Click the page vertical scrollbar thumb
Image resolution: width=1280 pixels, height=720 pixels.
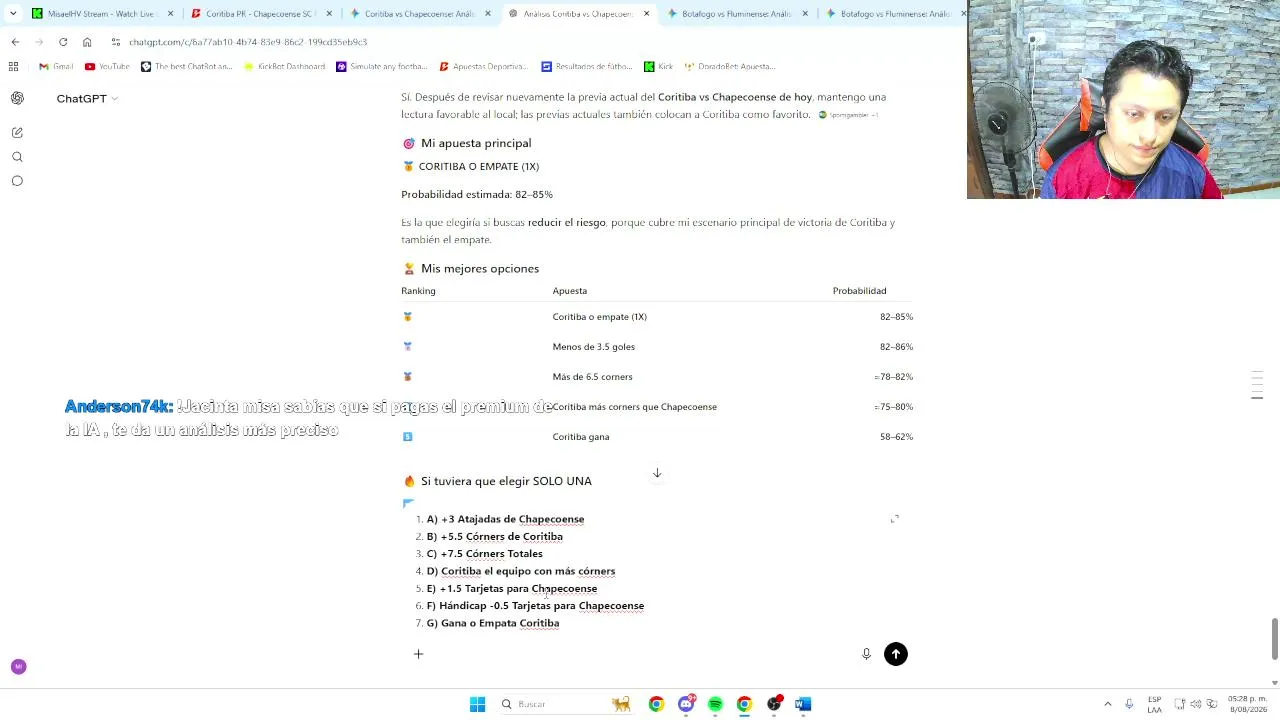pos(1274,639)
